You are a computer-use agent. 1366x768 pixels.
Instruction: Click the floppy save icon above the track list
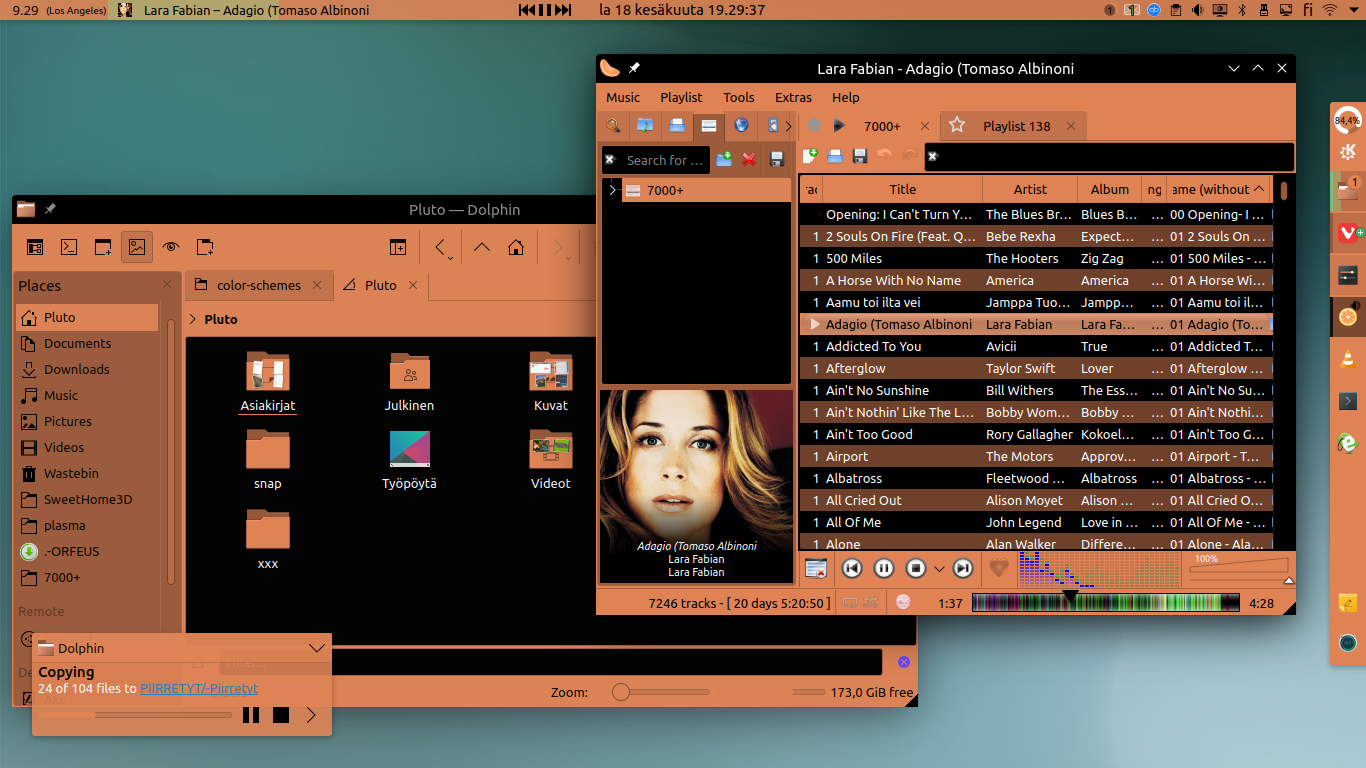860,155
